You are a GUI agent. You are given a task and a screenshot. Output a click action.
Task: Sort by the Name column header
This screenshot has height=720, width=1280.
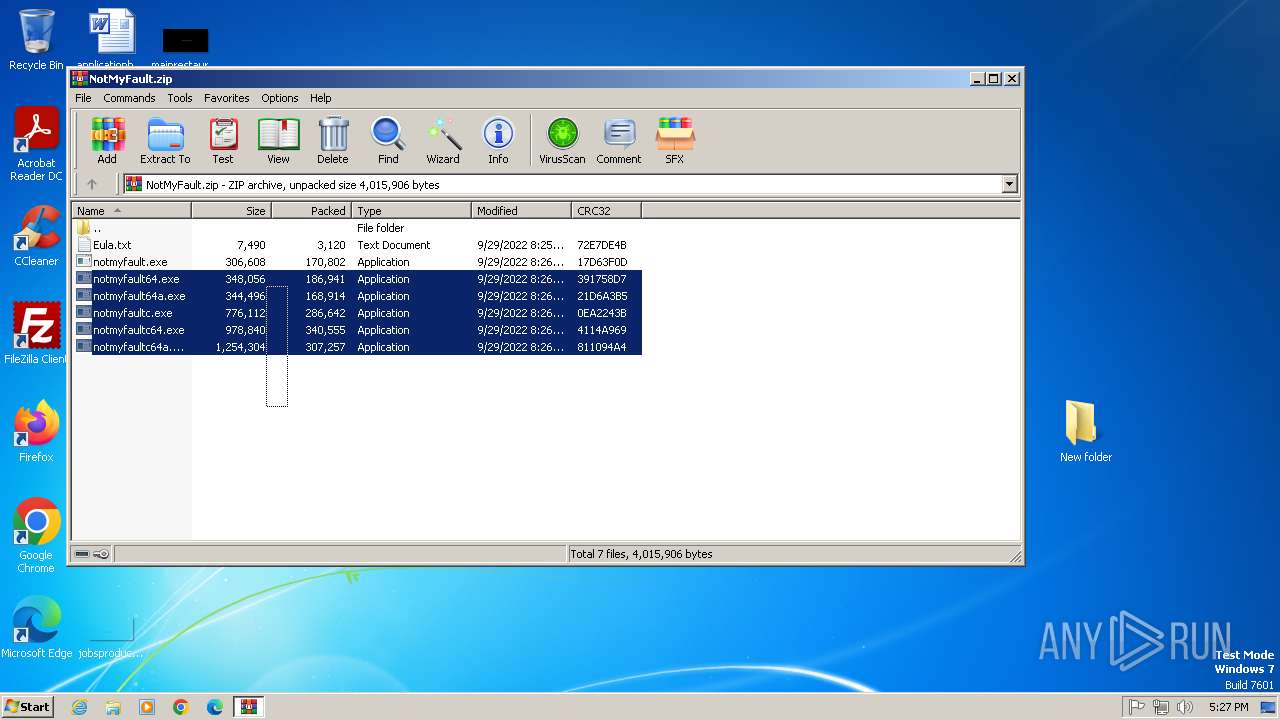(x=131, y=211)
